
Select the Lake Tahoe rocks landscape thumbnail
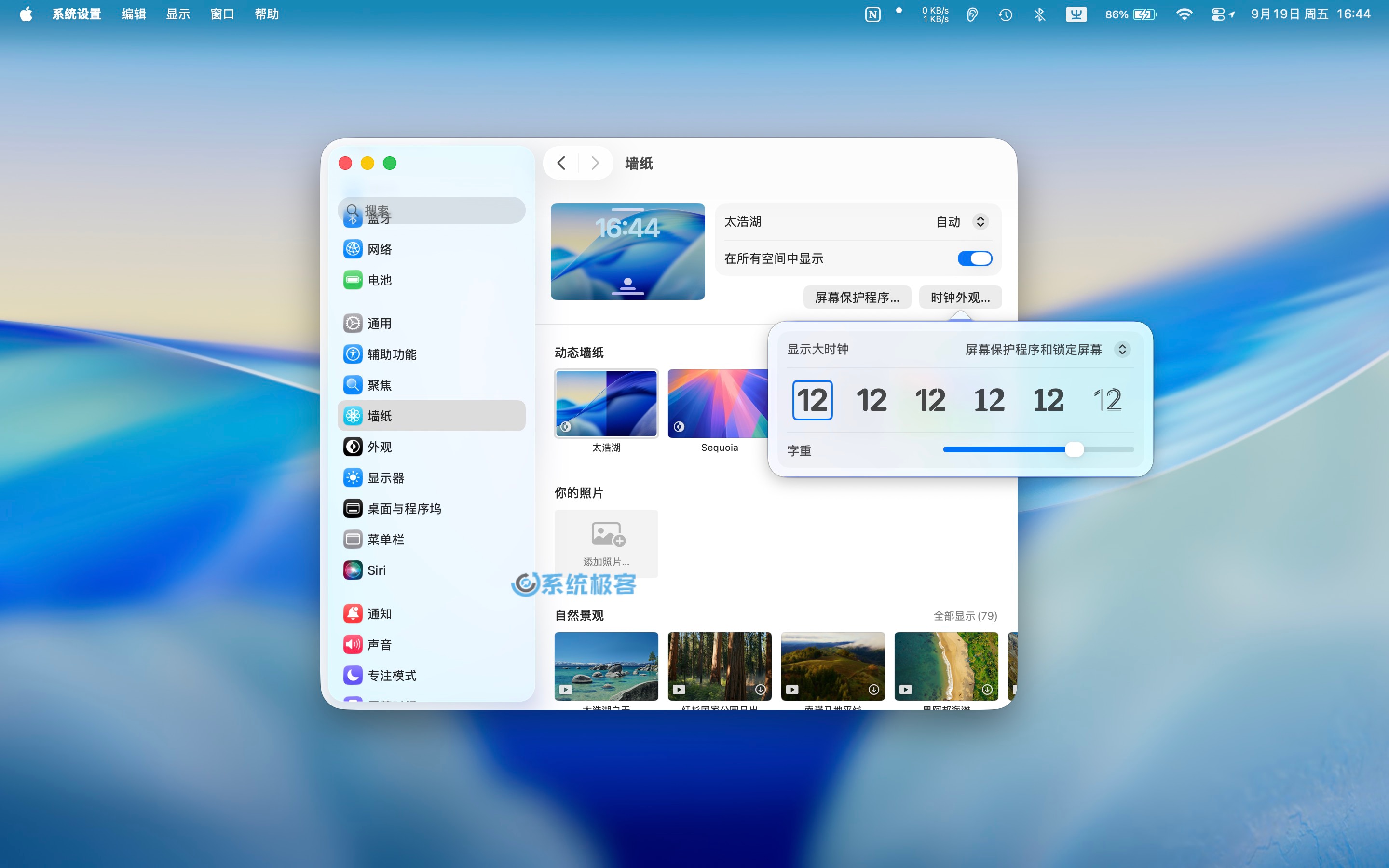point(606,666)
